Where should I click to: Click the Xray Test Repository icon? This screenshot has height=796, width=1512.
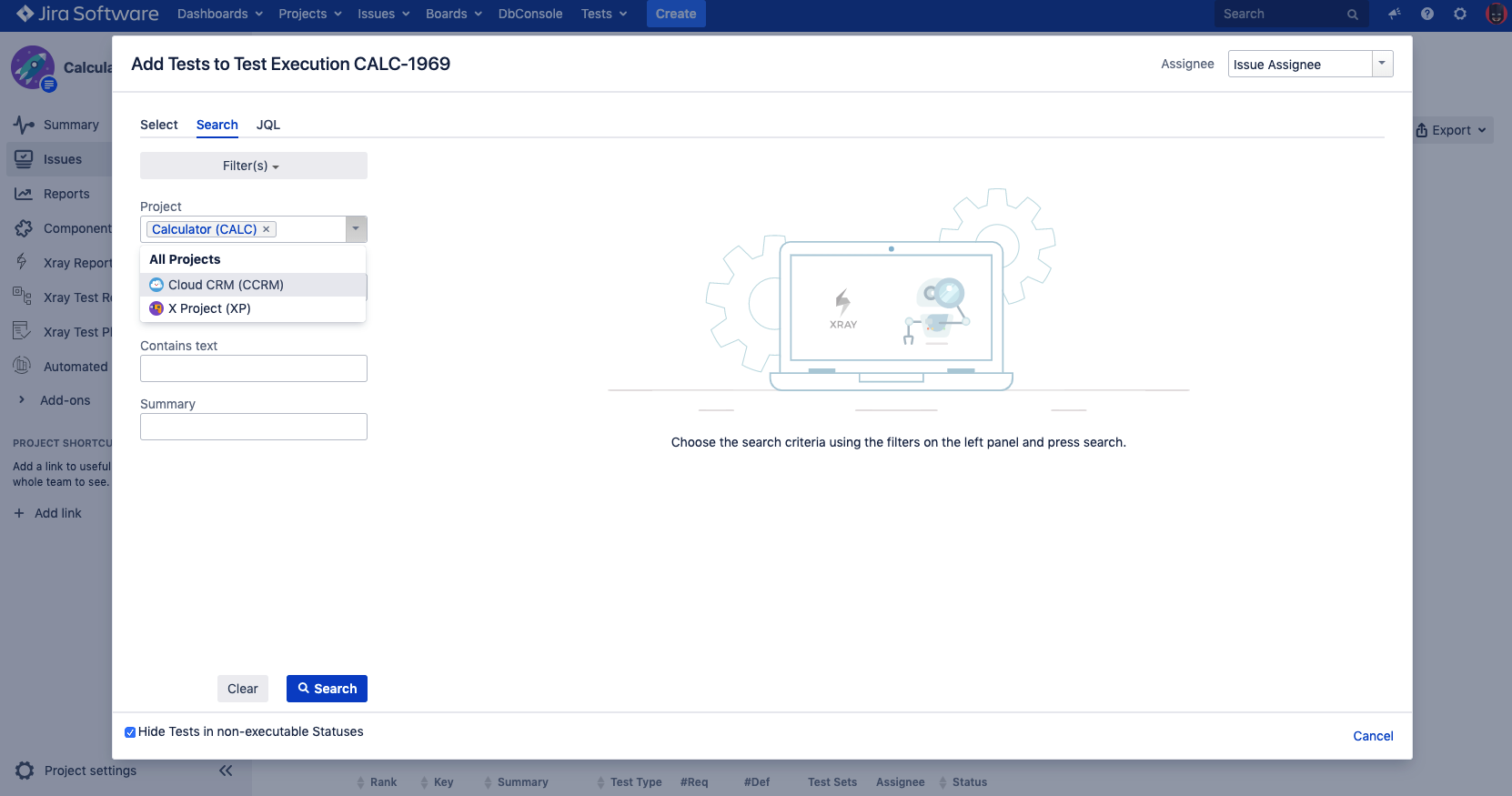pos(23,295)
